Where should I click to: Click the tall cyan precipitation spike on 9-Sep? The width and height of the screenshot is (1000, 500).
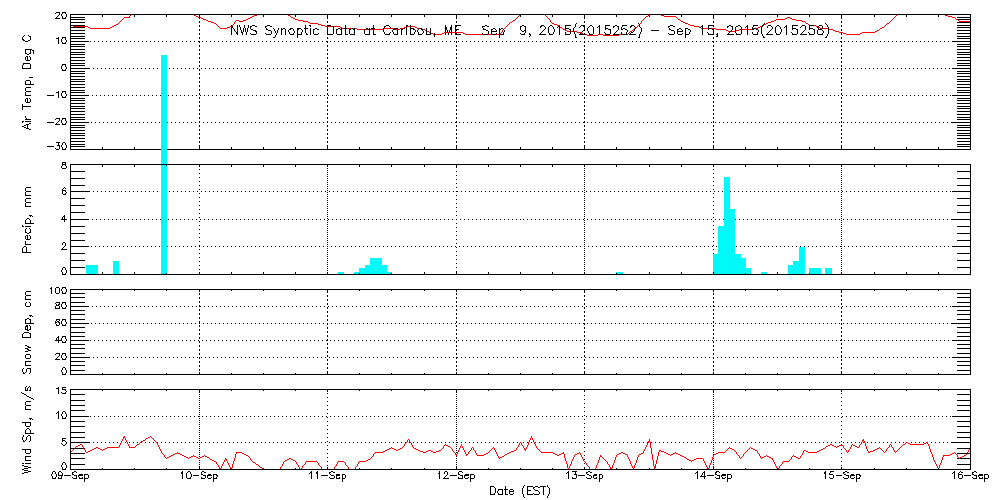click(164, 160)
